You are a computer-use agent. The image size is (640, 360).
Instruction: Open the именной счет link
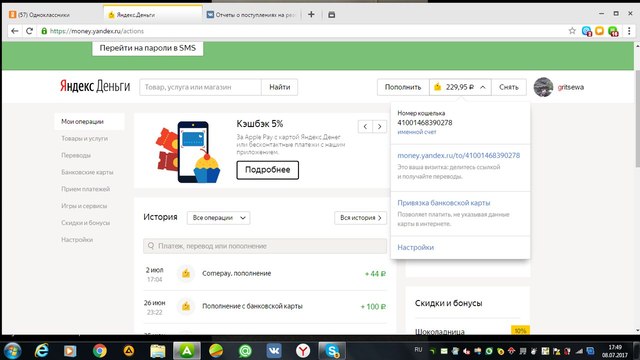coord(417,132)
